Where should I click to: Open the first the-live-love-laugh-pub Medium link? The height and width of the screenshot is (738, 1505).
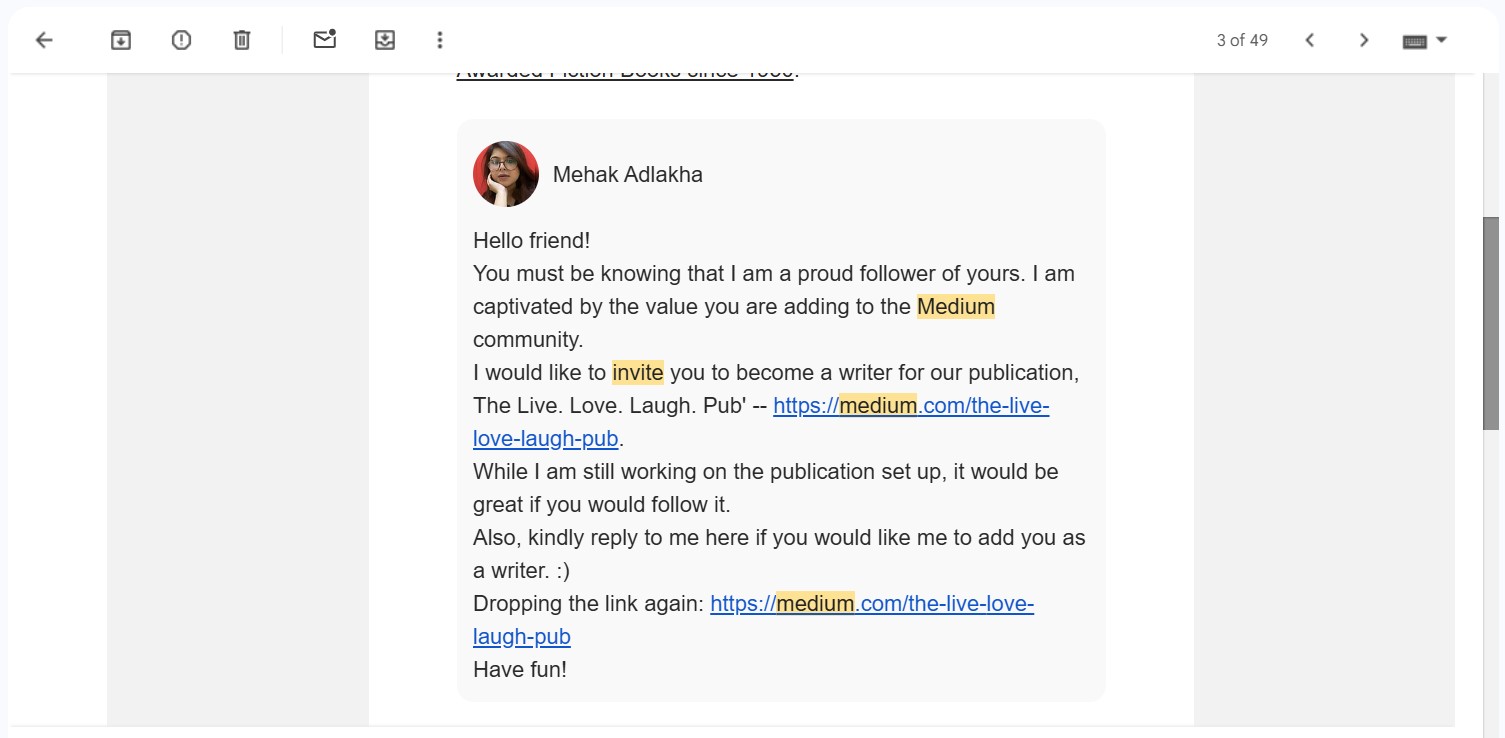click(910, 406)
